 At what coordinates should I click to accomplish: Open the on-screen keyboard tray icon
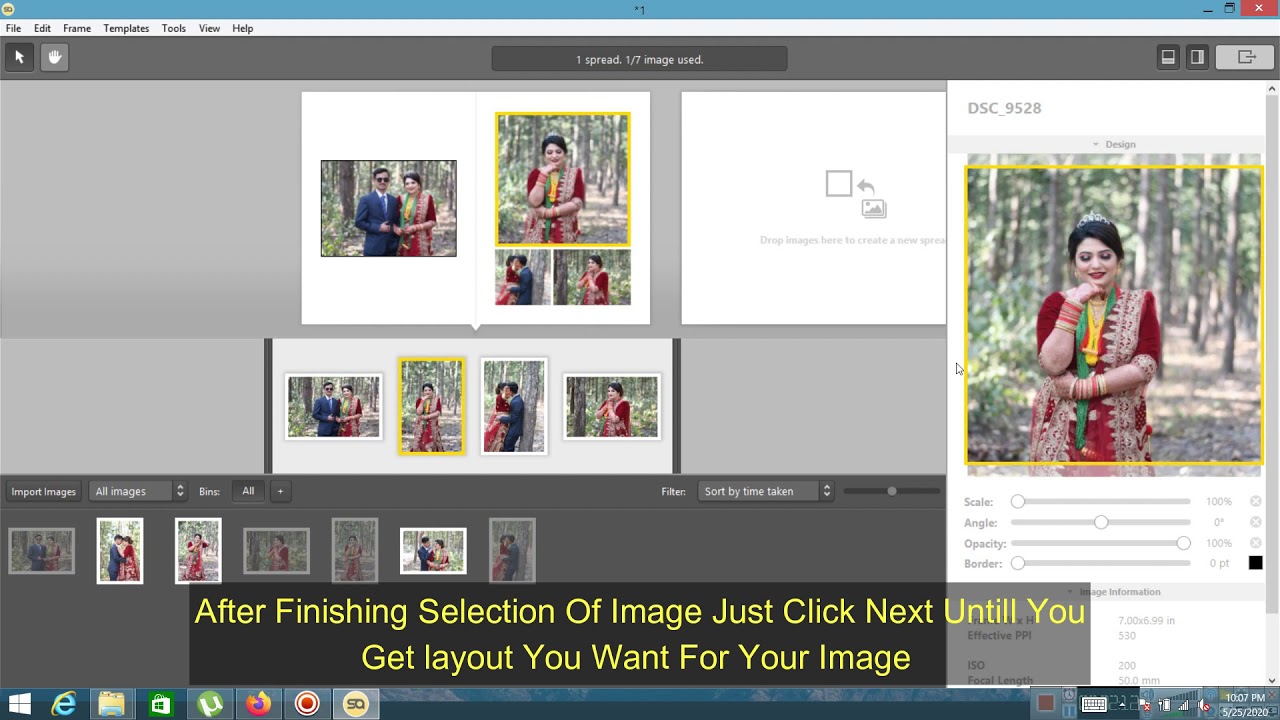tap(1094, 704)
